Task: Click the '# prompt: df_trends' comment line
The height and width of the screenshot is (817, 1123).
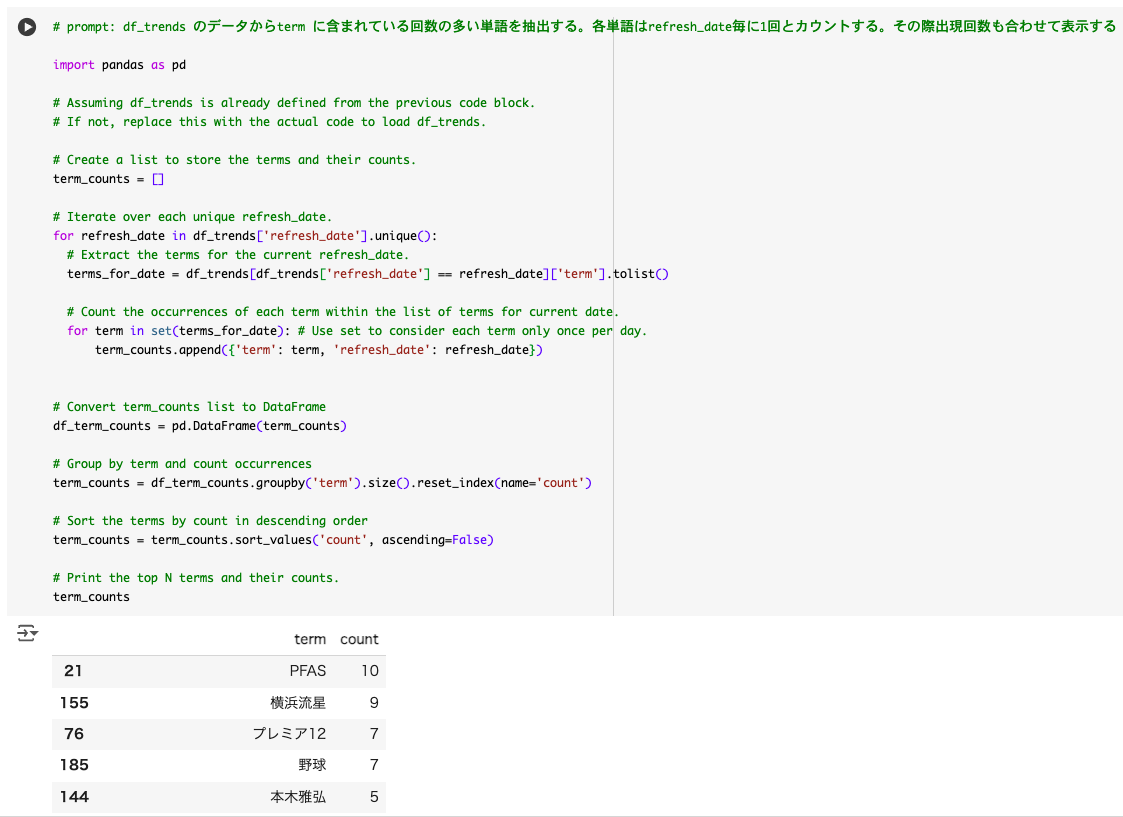Action: [x=584, y=26]
